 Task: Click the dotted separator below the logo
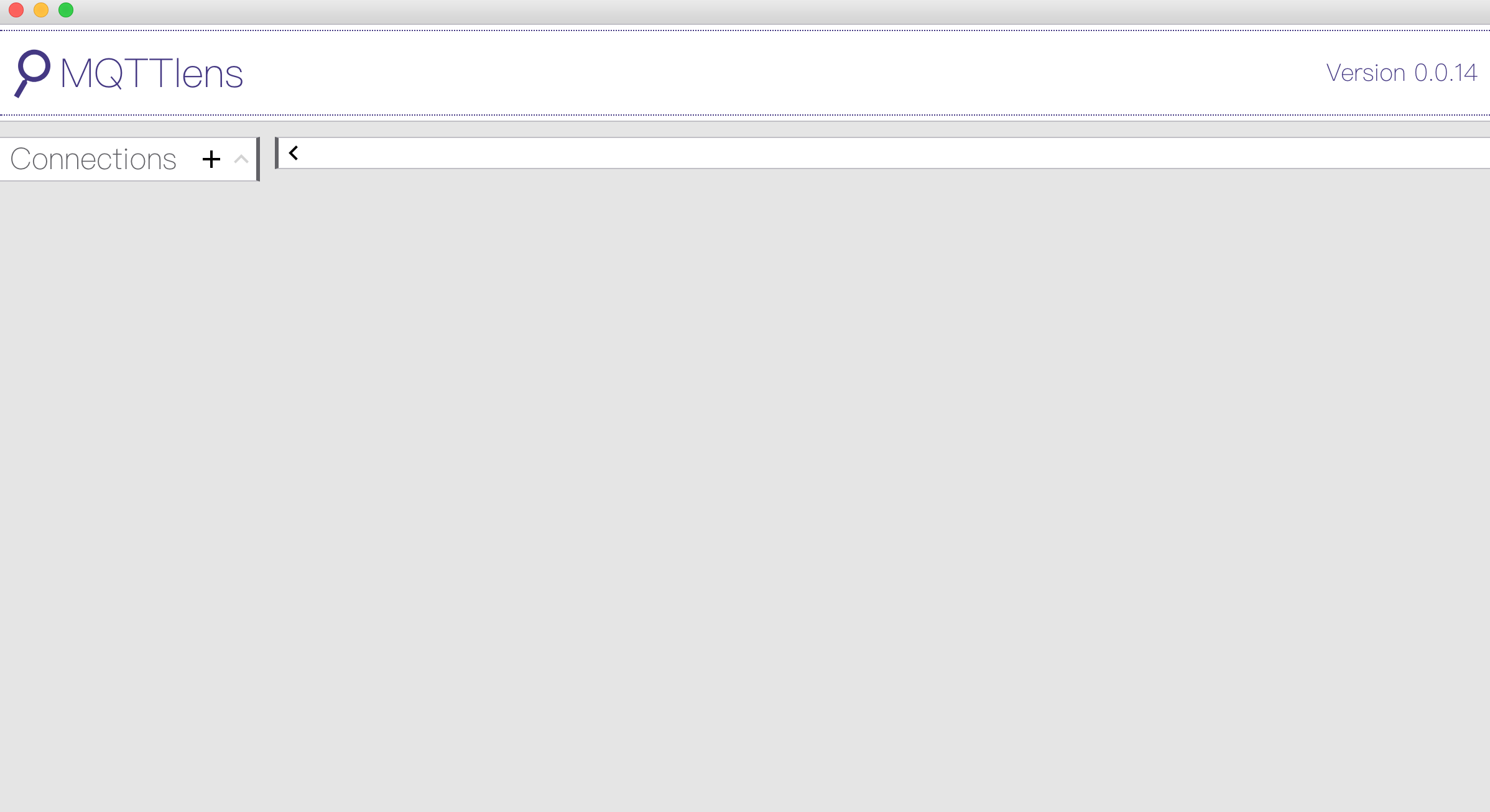point(745,115)
